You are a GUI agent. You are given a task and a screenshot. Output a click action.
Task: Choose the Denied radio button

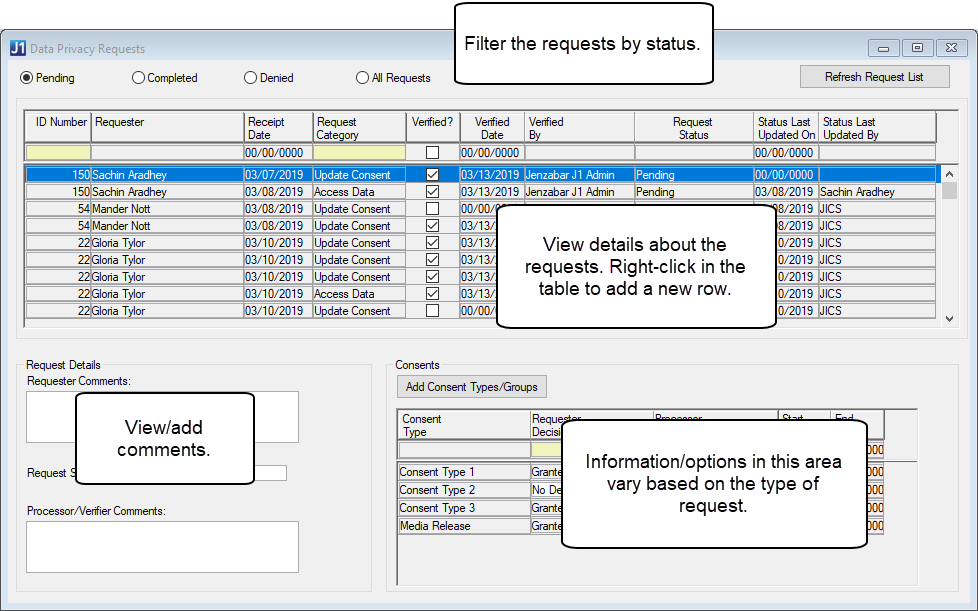(x=251, y=78)
